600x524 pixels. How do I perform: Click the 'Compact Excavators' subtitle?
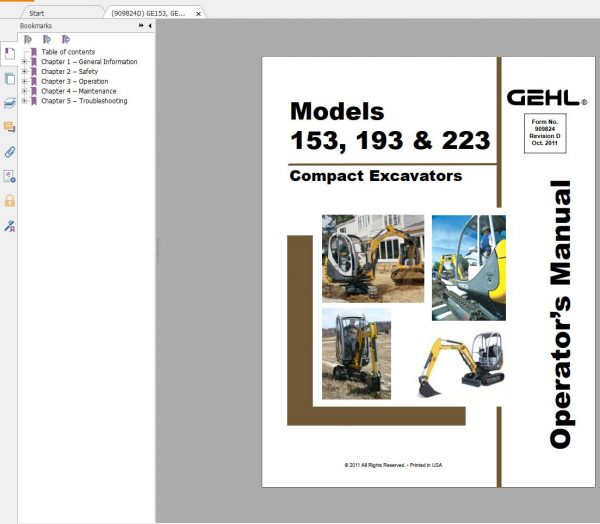click(x=376, y=176)
